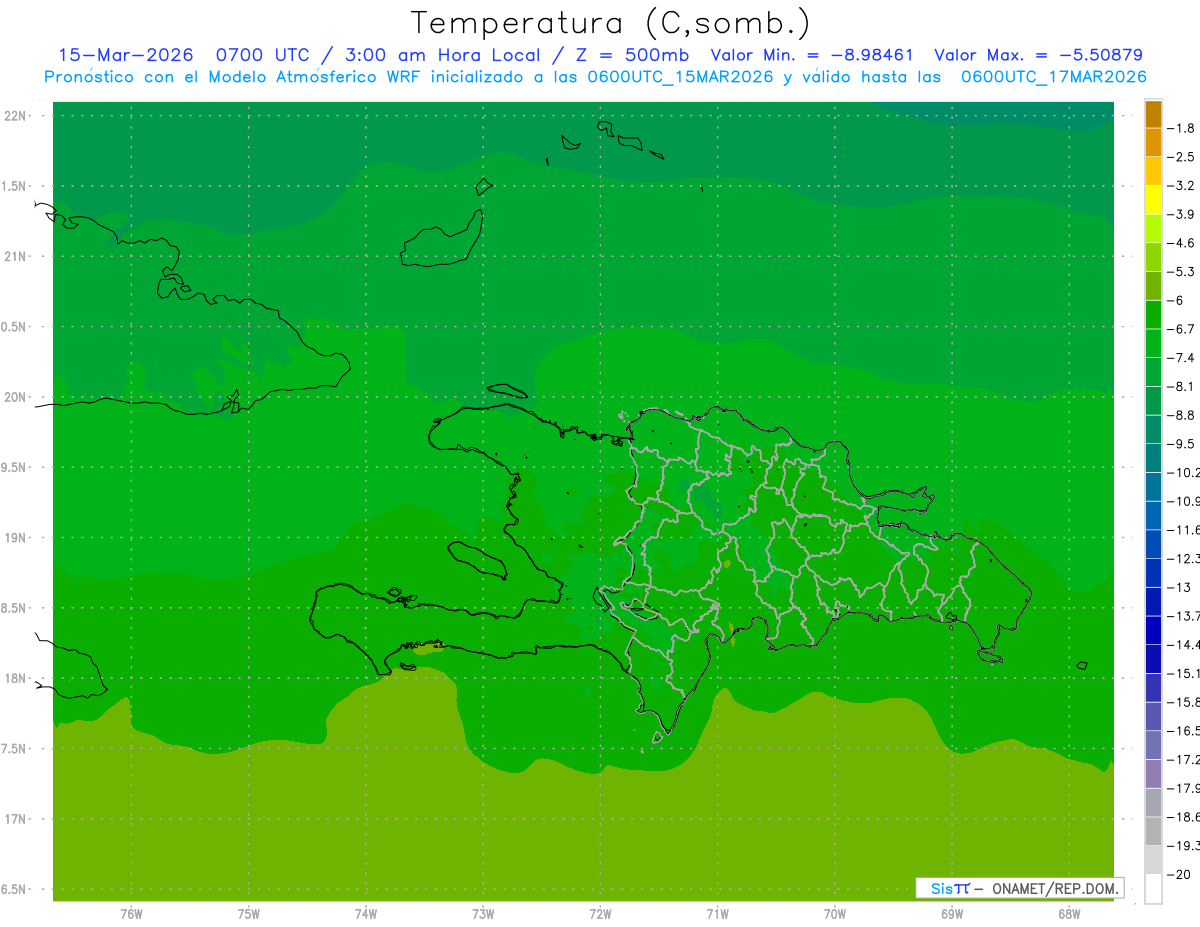
Task: Click the "-8.1" color scale value
Action: click(1182, 386)
